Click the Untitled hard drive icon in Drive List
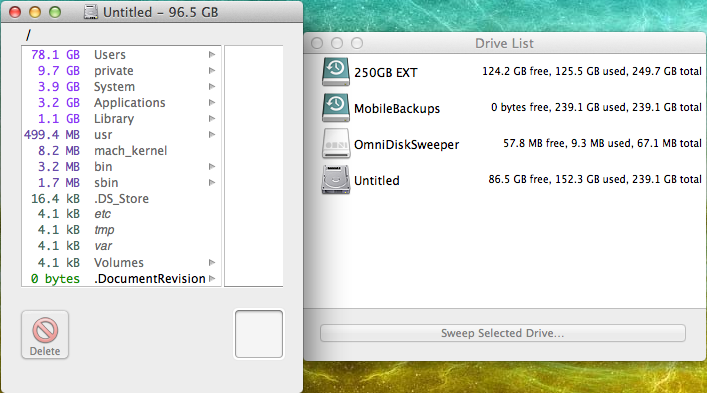 coord(335,179)
